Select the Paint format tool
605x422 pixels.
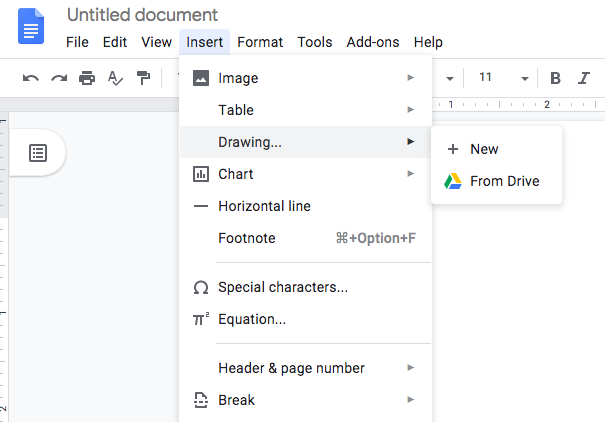click(x=143, y=78)
